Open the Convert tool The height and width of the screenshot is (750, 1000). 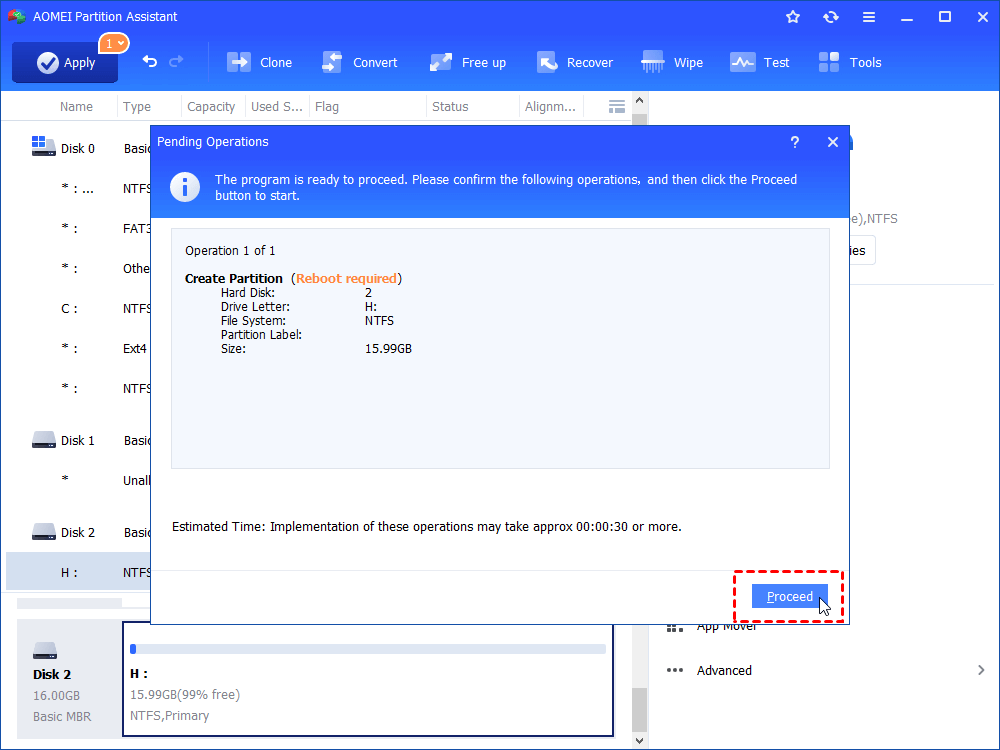(x=360, y=62)
